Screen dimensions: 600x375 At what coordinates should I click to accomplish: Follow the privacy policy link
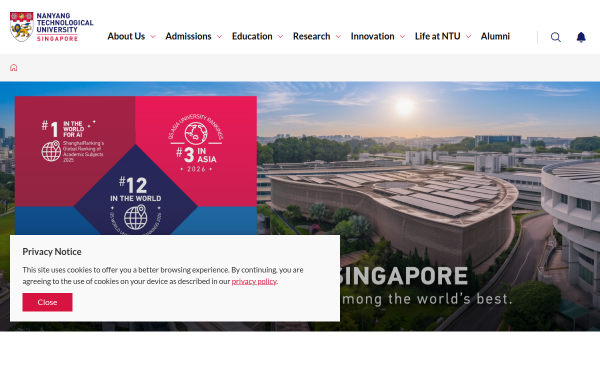pyautogui.click(x=254, y=281)
